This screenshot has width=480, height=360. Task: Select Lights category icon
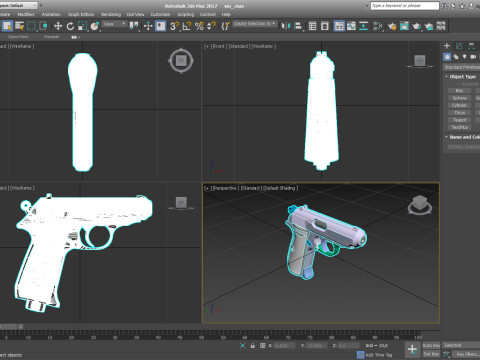tap(464, 57)
